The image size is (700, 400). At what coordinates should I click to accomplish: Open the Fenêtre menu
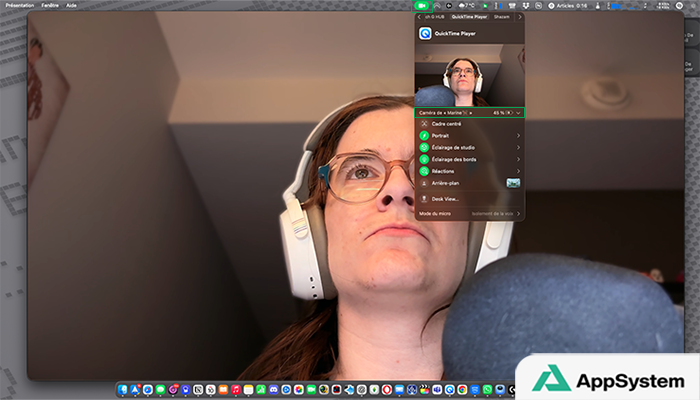pyautogui.click(x=49, y=5)
